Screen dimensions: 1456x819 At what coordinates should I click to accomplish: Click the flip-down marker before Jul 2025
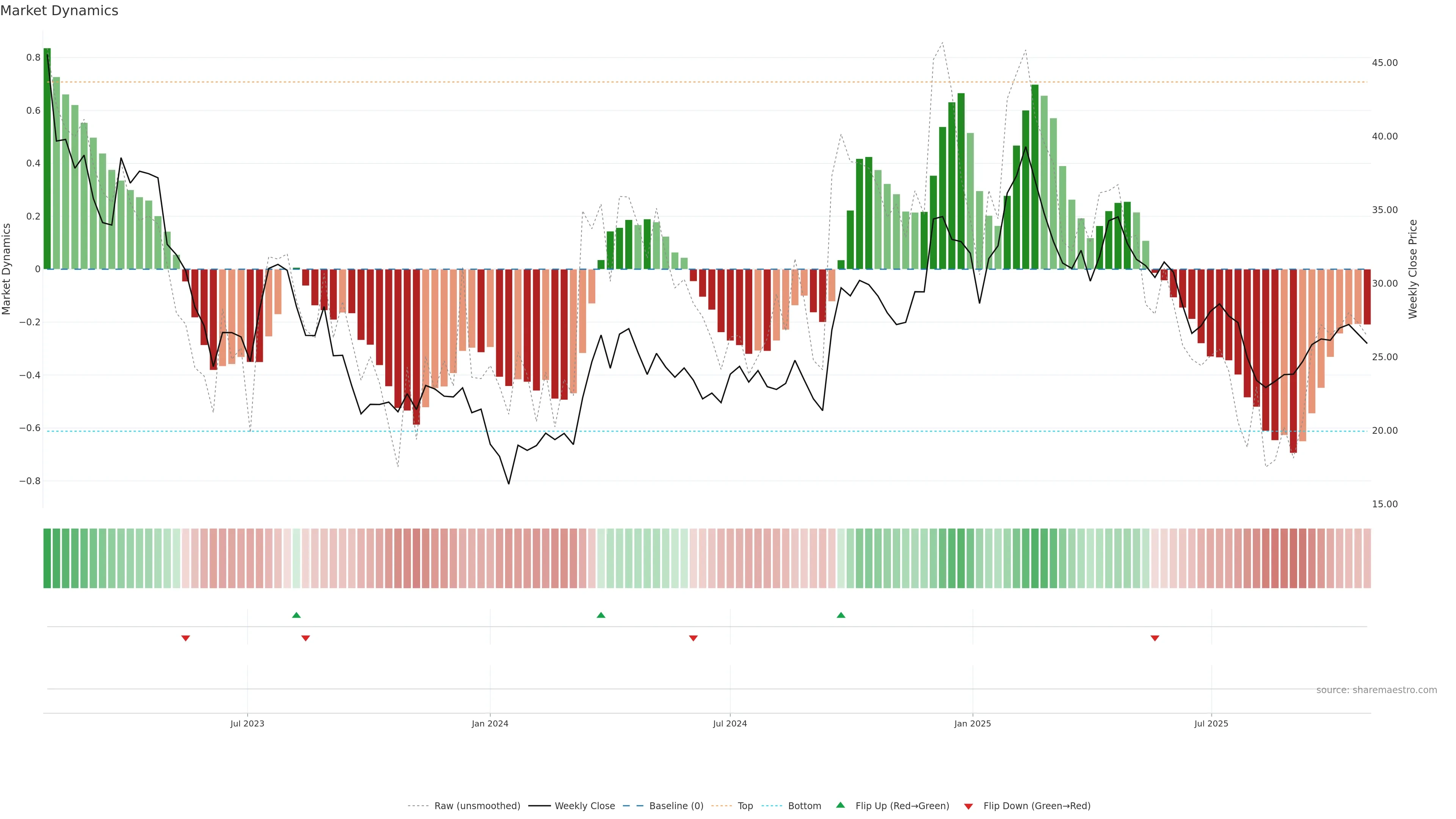click(1155, 638)
